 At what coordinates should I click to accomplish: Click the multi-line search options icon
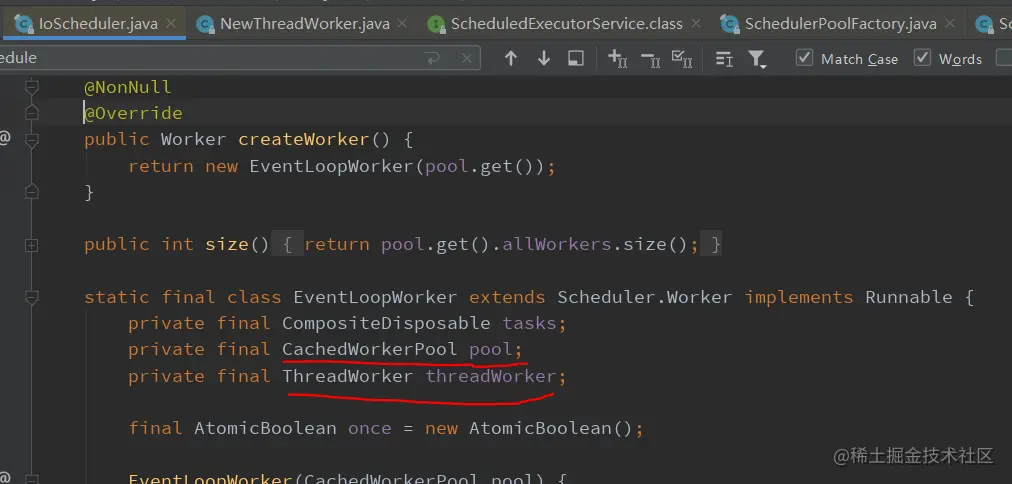click(724, 59)
